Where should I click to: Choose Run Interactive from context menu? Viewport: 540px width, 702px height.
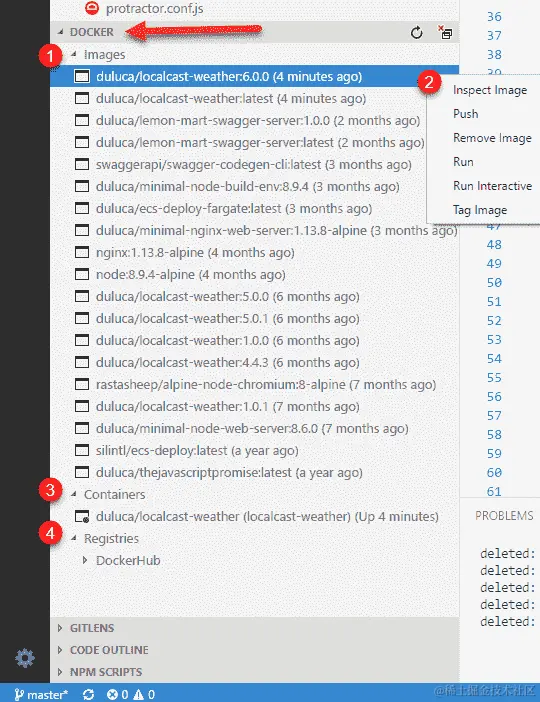(x=493, y=186)
